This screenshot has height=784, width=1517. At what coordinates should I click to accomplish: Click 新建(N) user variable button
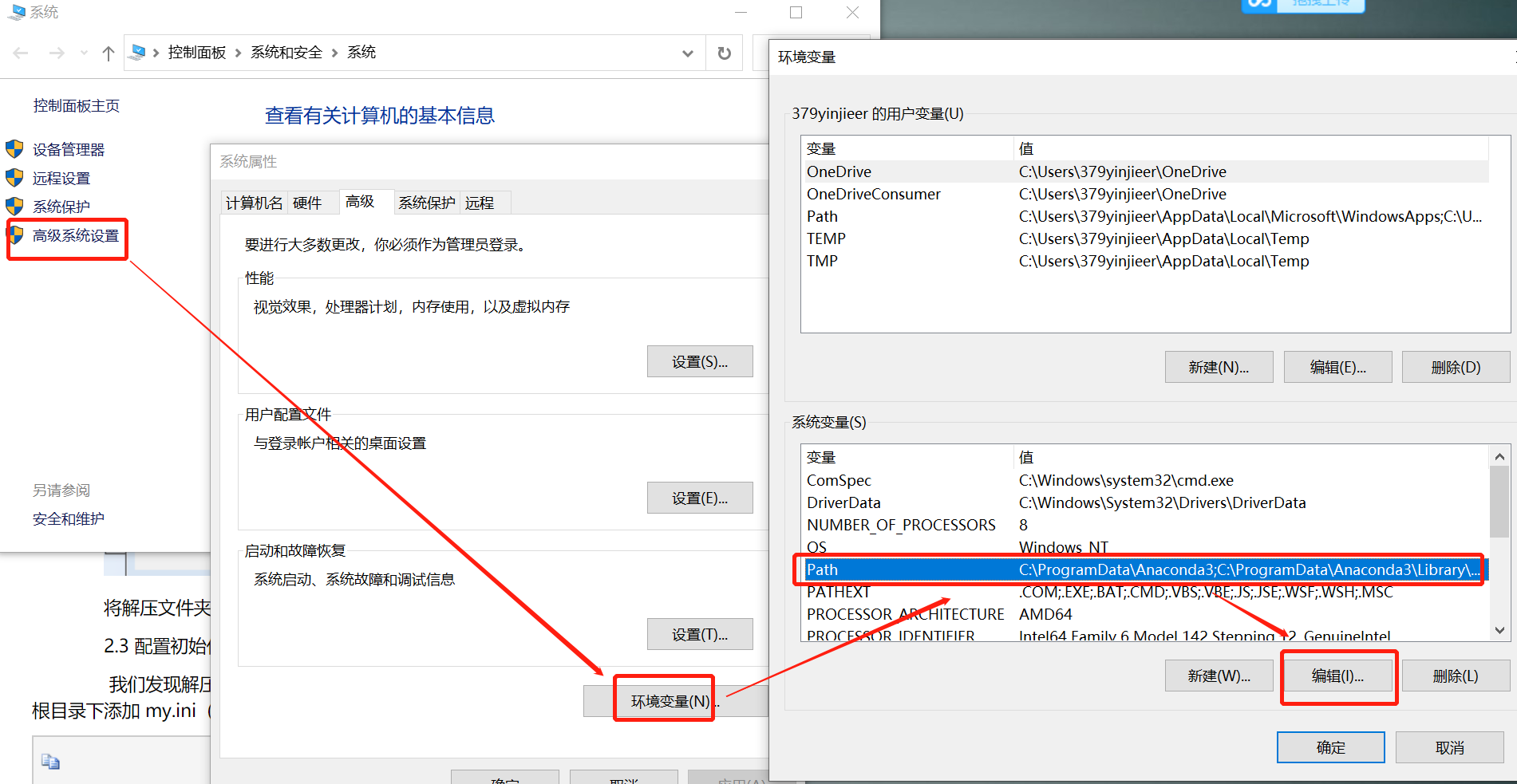pos(1219,368)
